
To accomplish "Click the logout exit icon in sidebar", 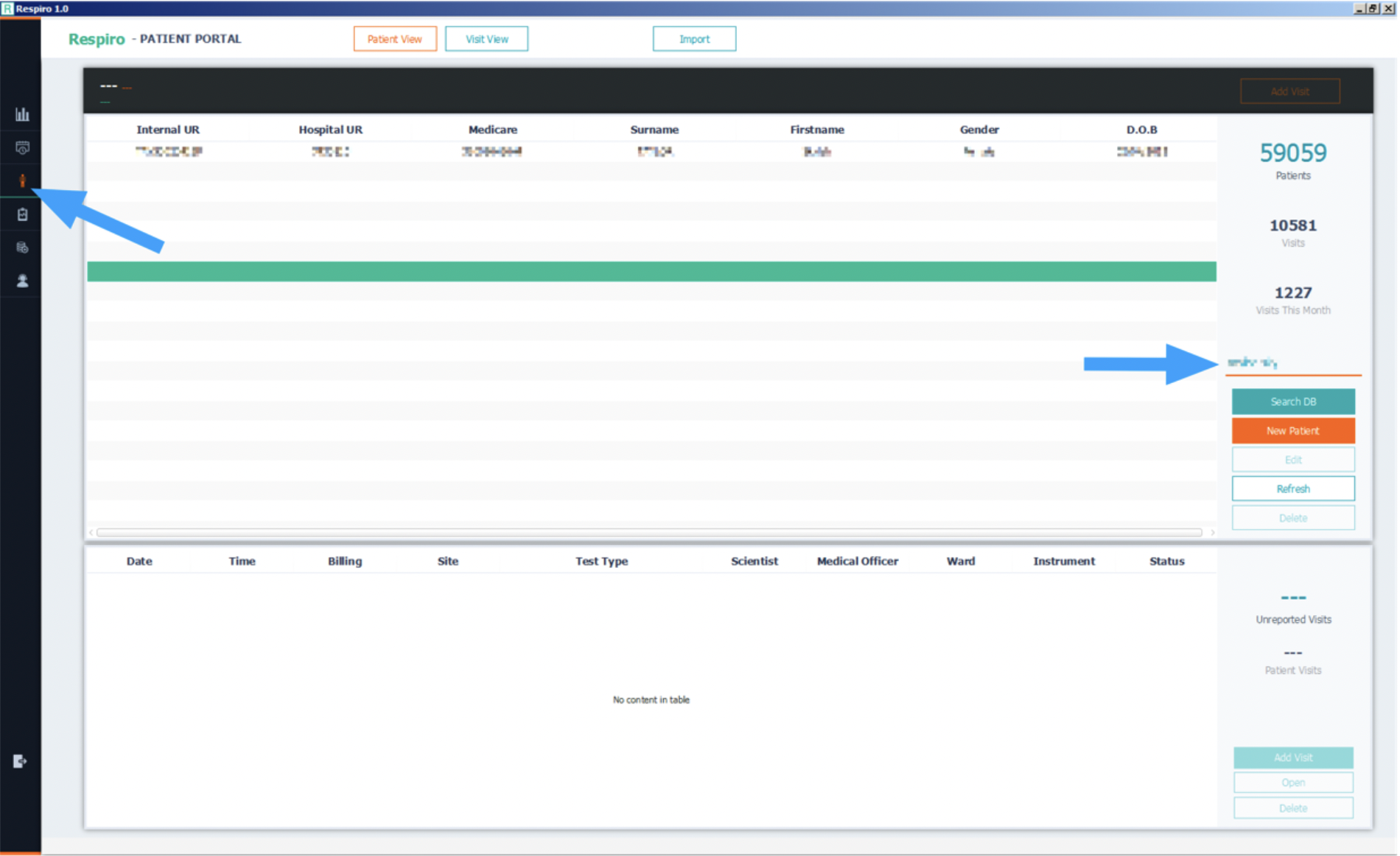I will (x=20, y=761).
